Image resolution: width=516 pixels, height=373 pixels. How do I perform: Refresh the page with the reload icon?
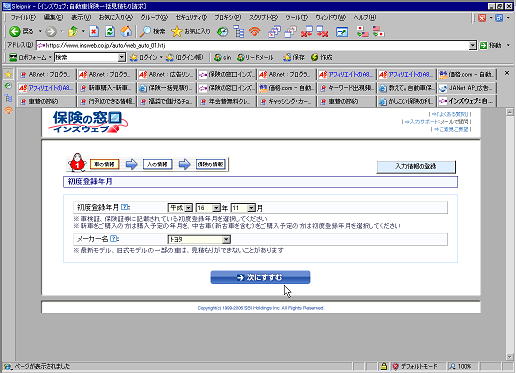(110, 32)
